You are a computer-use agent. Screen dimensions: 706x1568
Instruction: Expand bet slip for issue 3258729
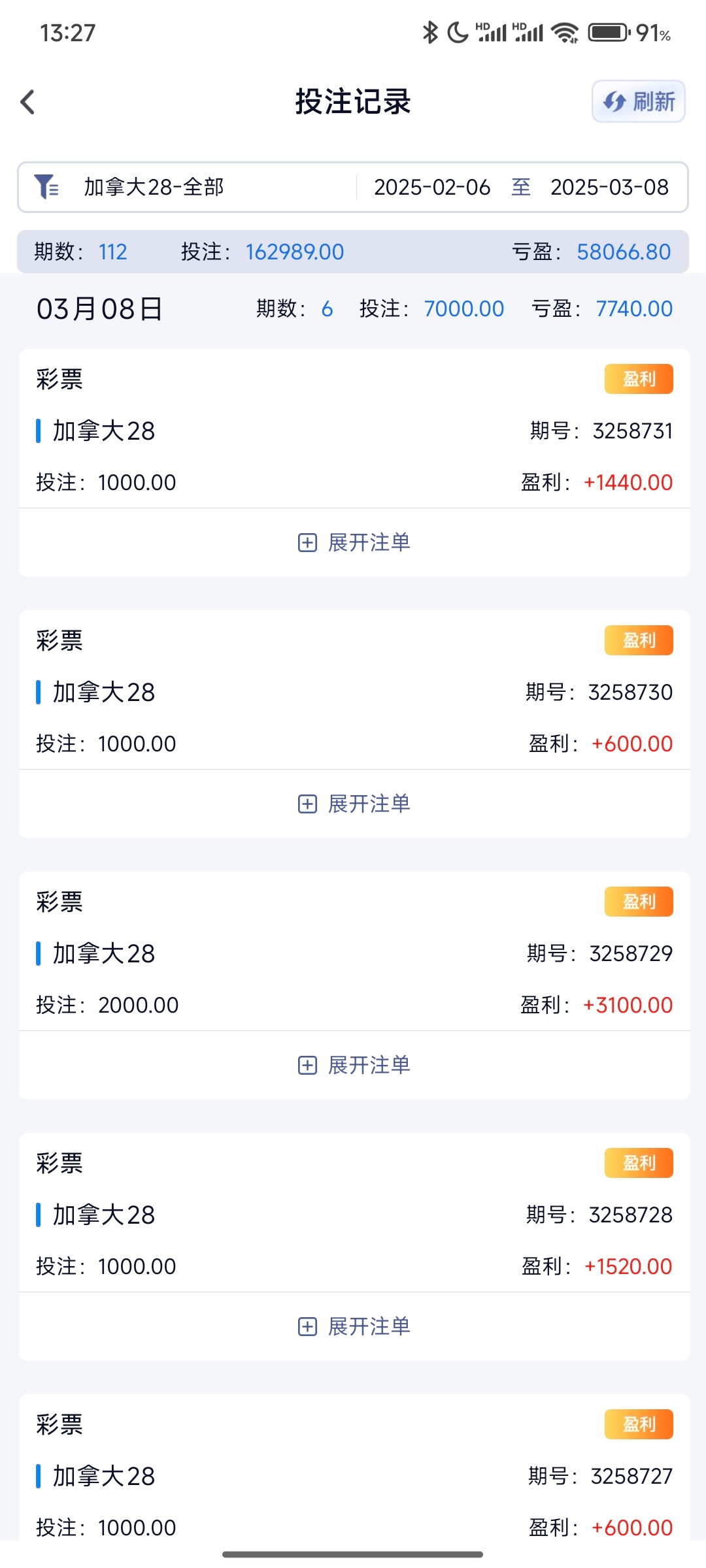(354, 1065)
